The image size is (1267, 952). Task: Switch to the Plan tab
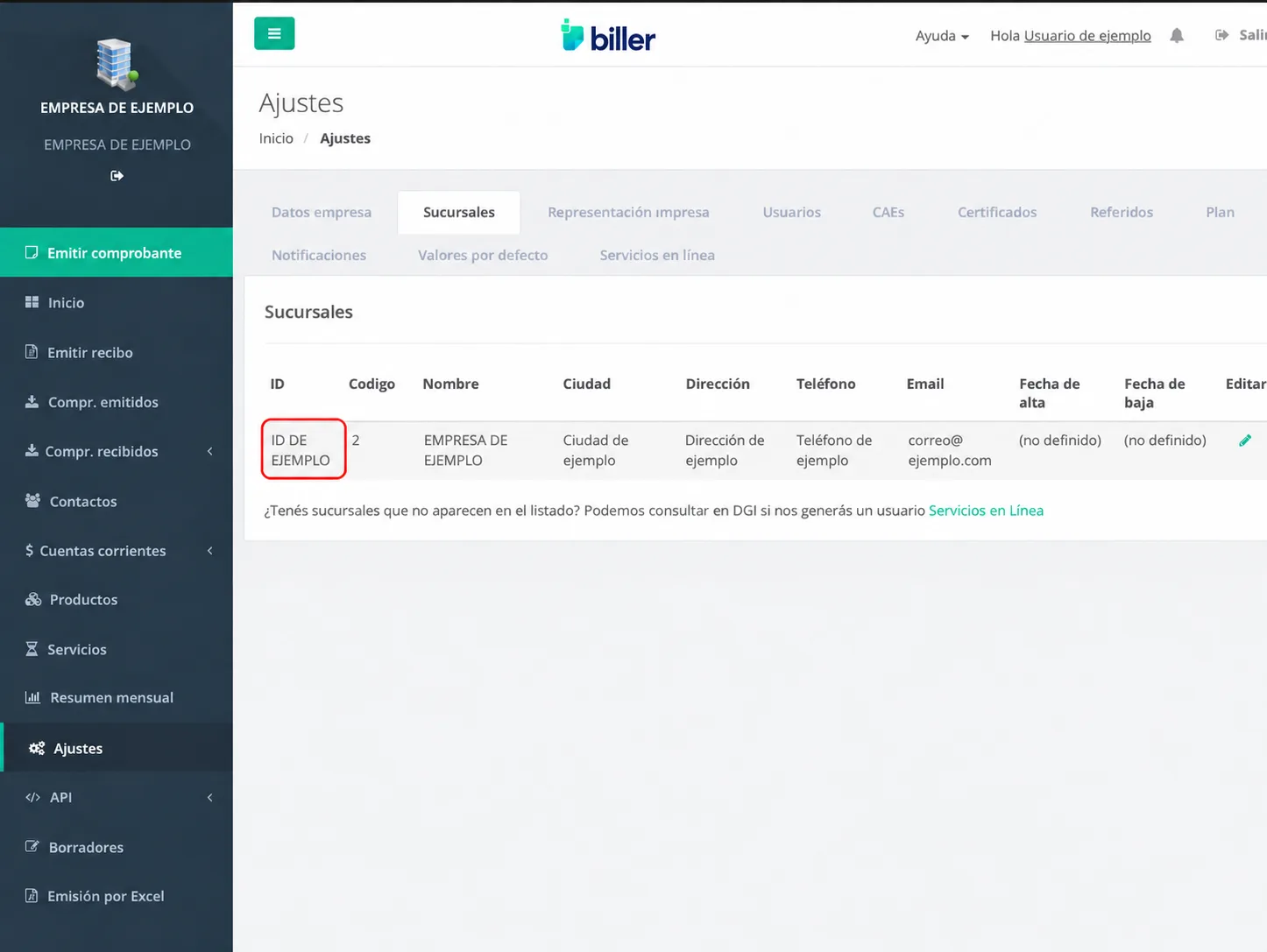point(1221,212)
